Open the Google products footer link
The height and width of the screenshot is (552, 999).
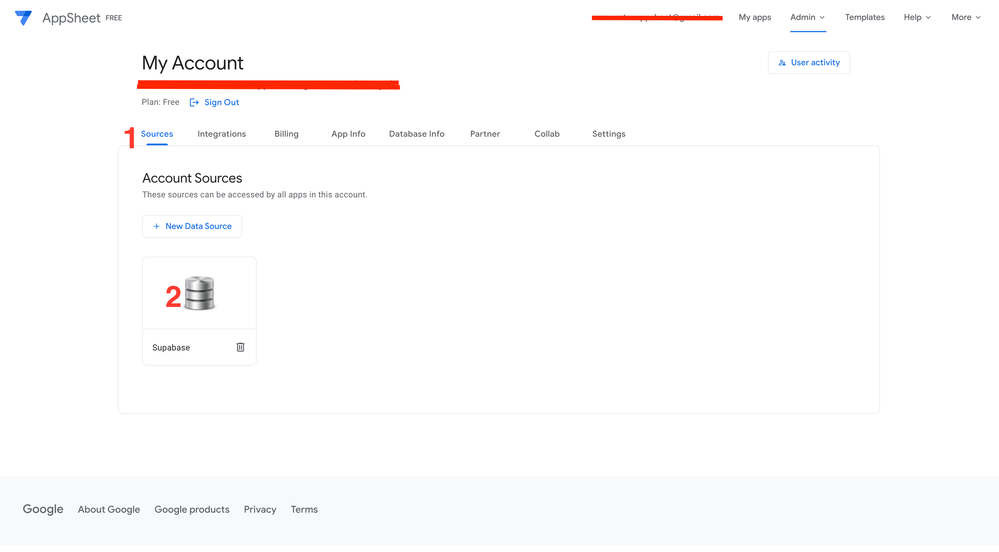click(x=192, y=509)
